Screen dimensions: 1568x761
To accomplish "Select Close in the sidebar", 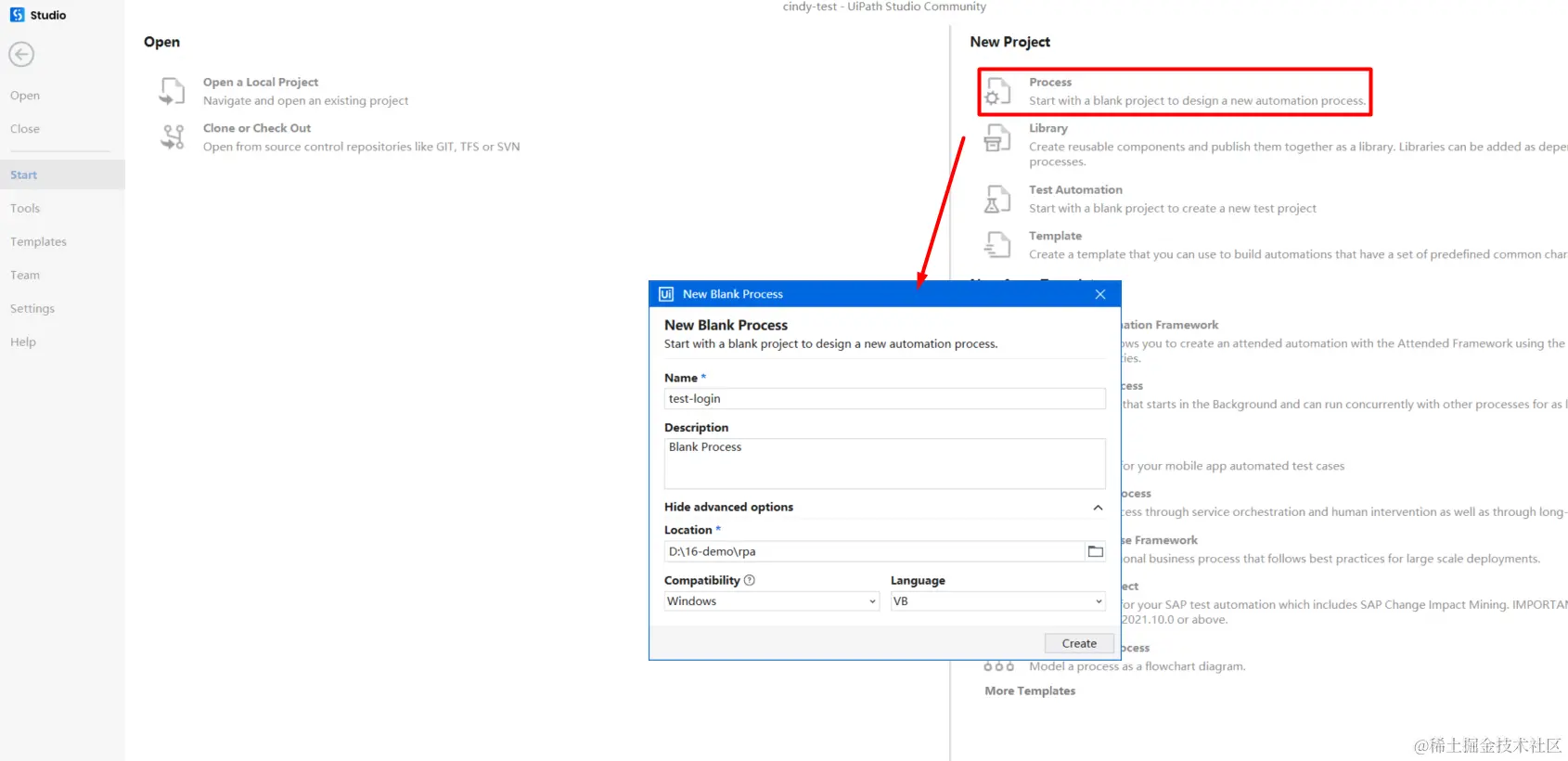I will (x=25, y=129).
